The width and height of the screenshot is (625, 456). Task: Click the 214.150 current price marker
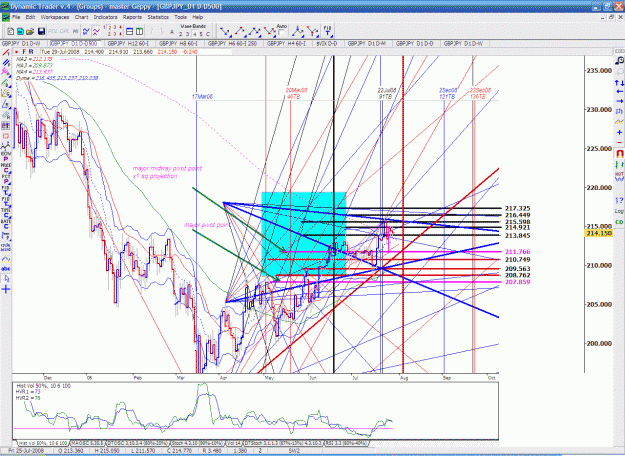click(598, 233)
